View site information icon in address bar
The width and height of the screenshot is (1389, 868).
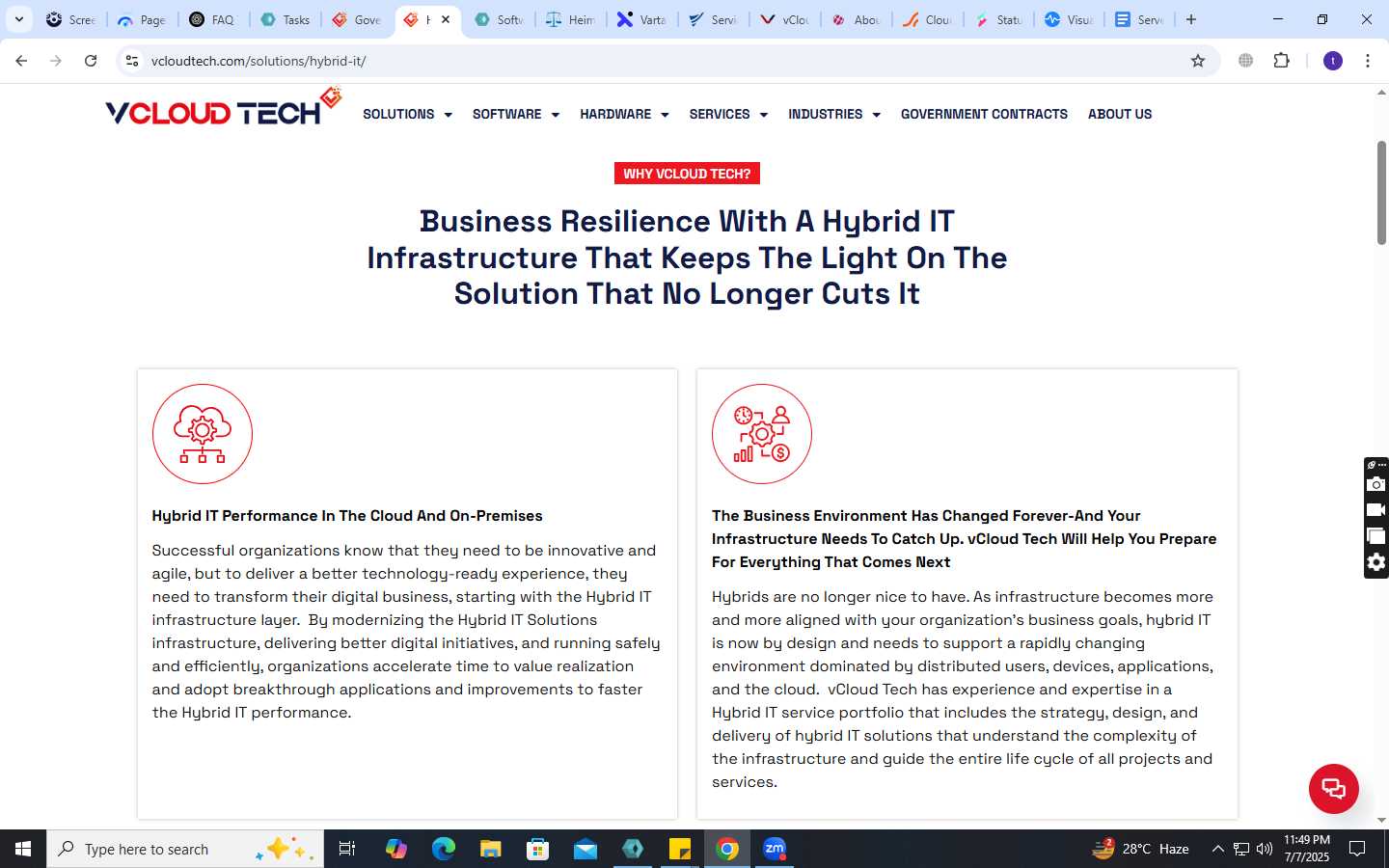coord(132,61)
